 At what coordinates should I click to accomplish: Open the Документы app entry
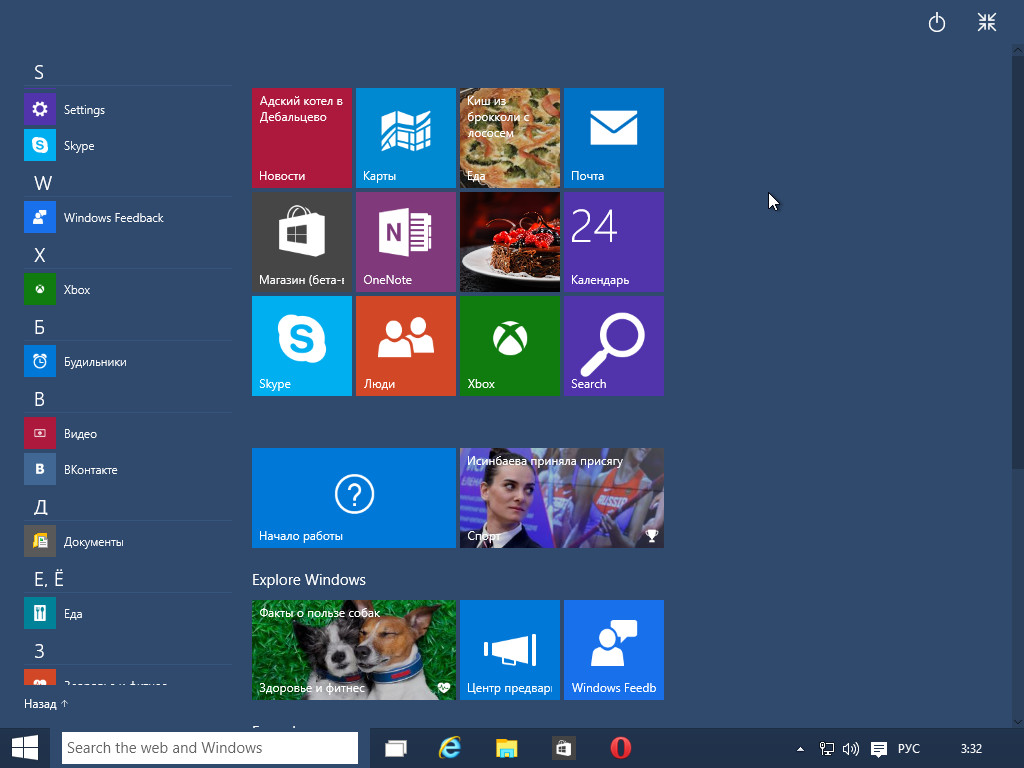(128, 541)
